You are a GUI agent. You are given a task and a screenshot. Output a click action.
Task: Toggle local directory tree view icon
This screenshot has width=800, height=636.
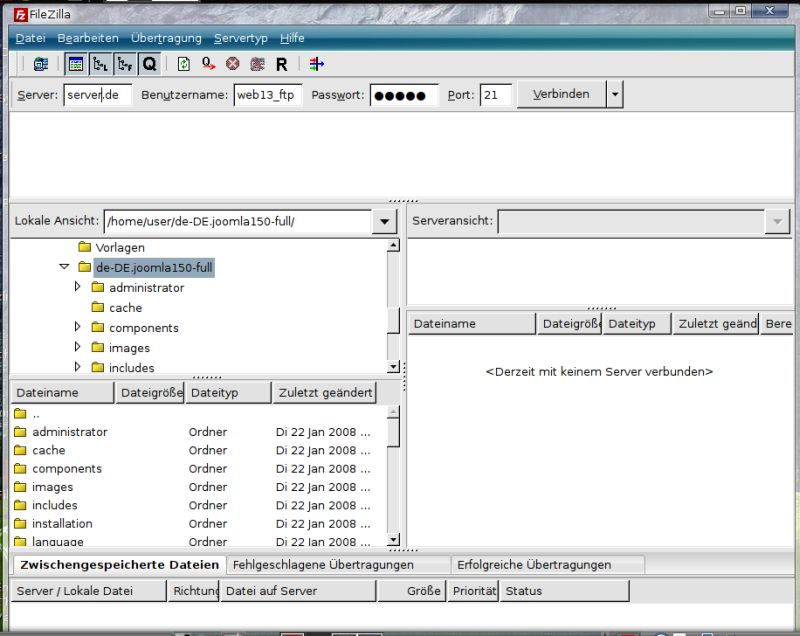pos(101,64)
